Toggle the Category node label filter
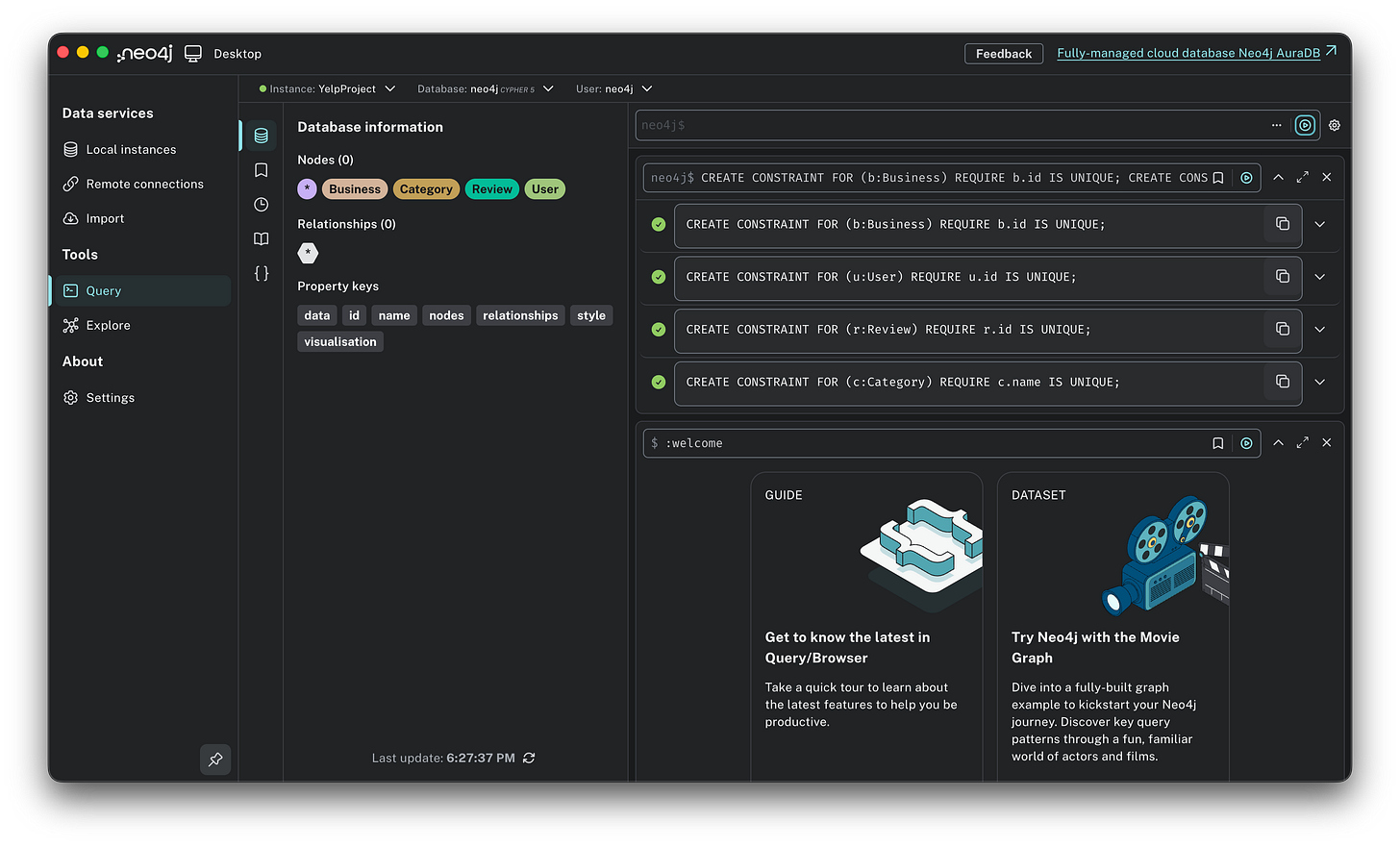Screen dimensions: 1400x846 (426, 189)
